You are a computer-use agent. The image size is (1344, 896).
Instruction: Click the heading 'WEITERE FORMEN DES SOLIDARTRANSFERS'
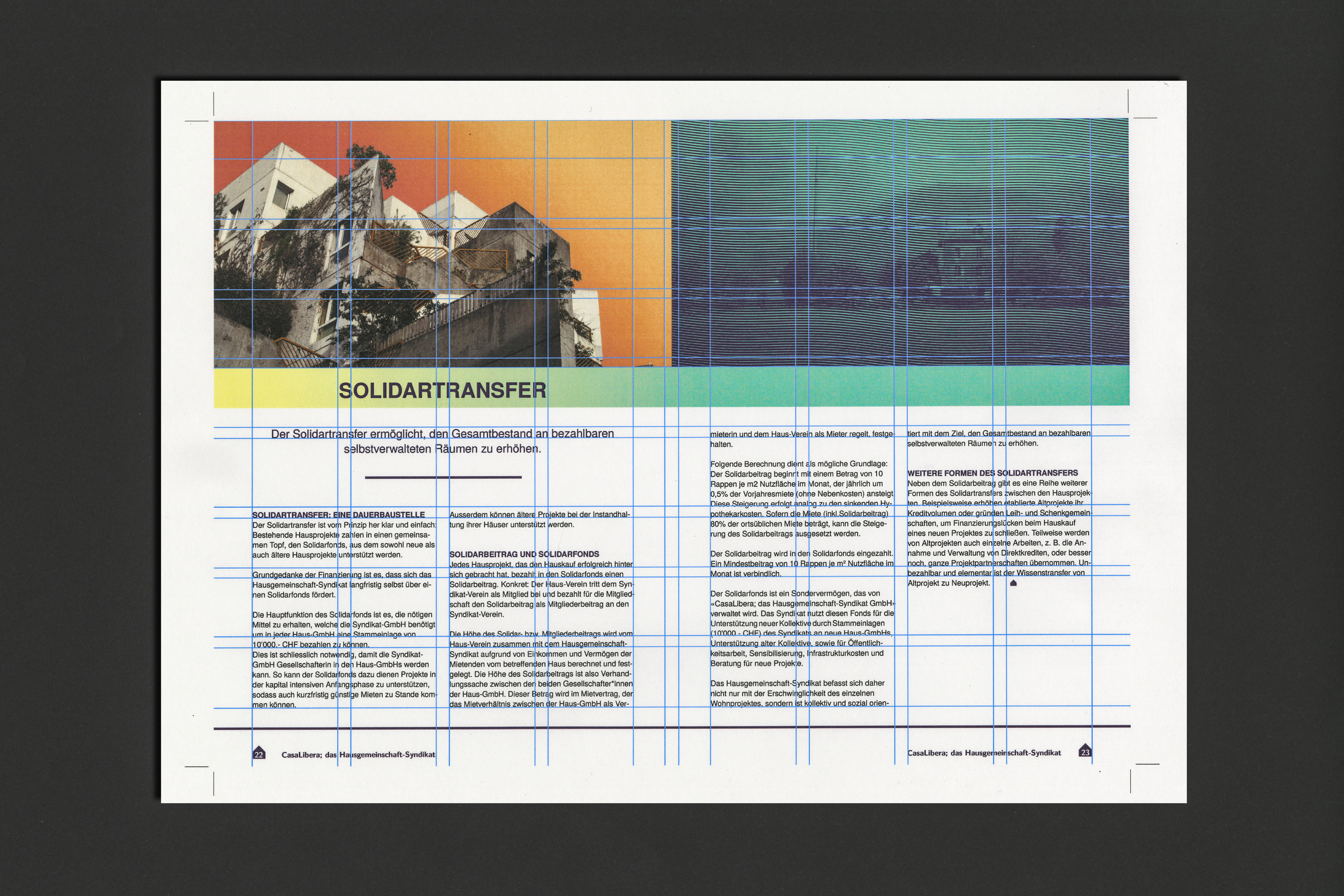click(993, 473)
